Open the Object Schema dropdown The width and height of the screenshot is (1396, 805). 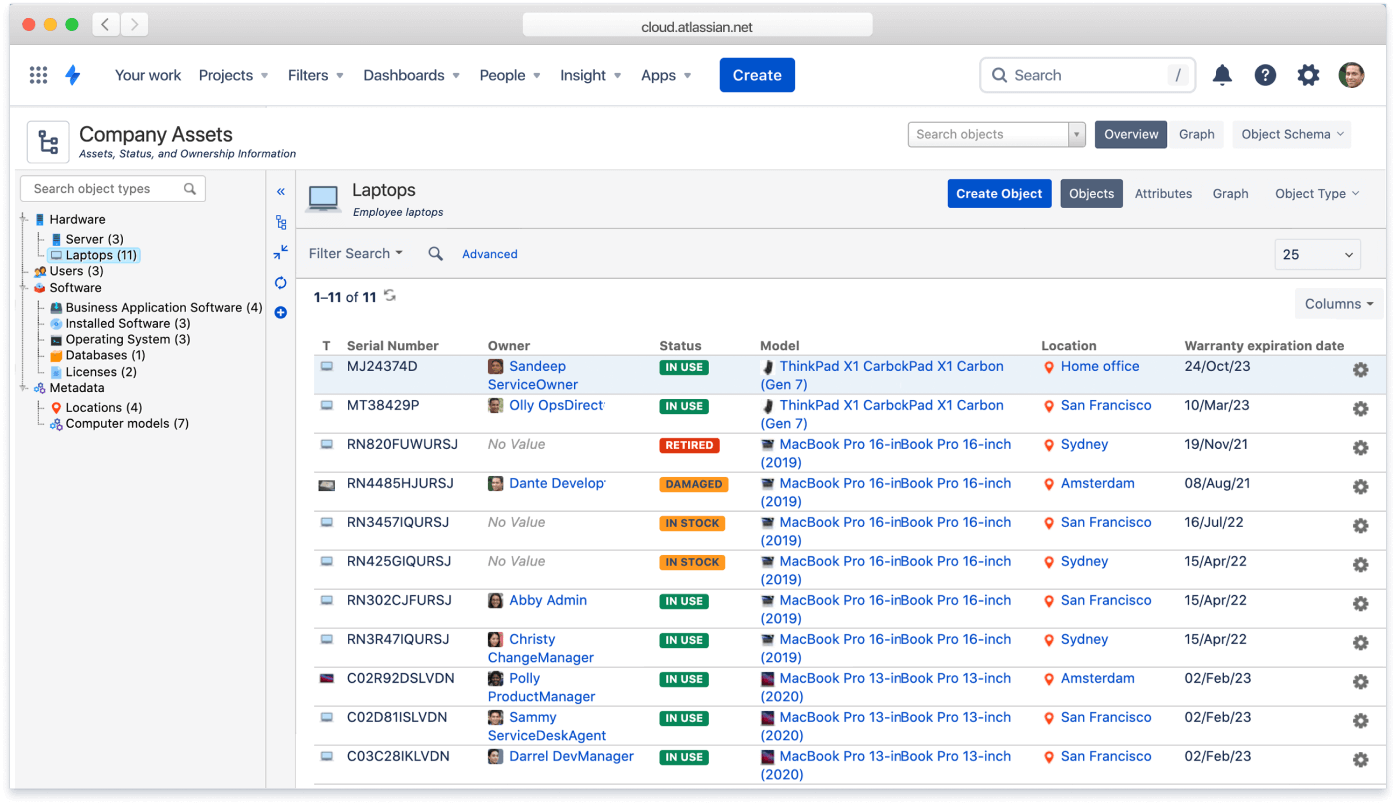[x=1291, y=134]
